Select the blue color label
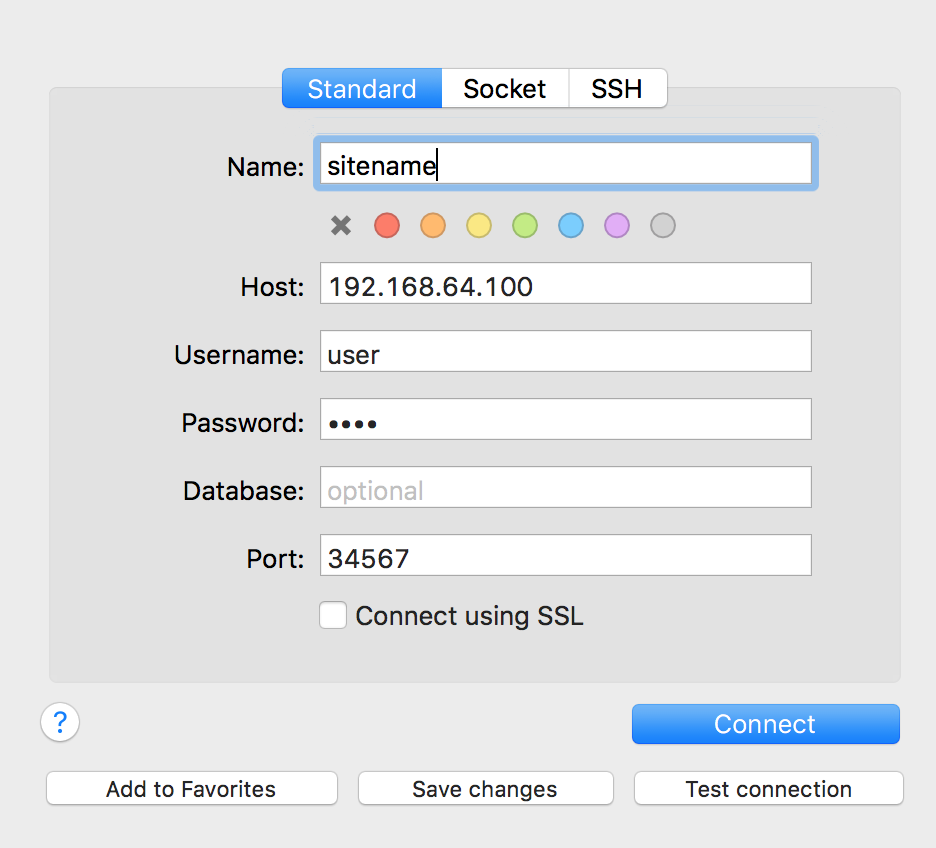Image resolution: width=936 pixels, height=848 pixels. (571, 225)
